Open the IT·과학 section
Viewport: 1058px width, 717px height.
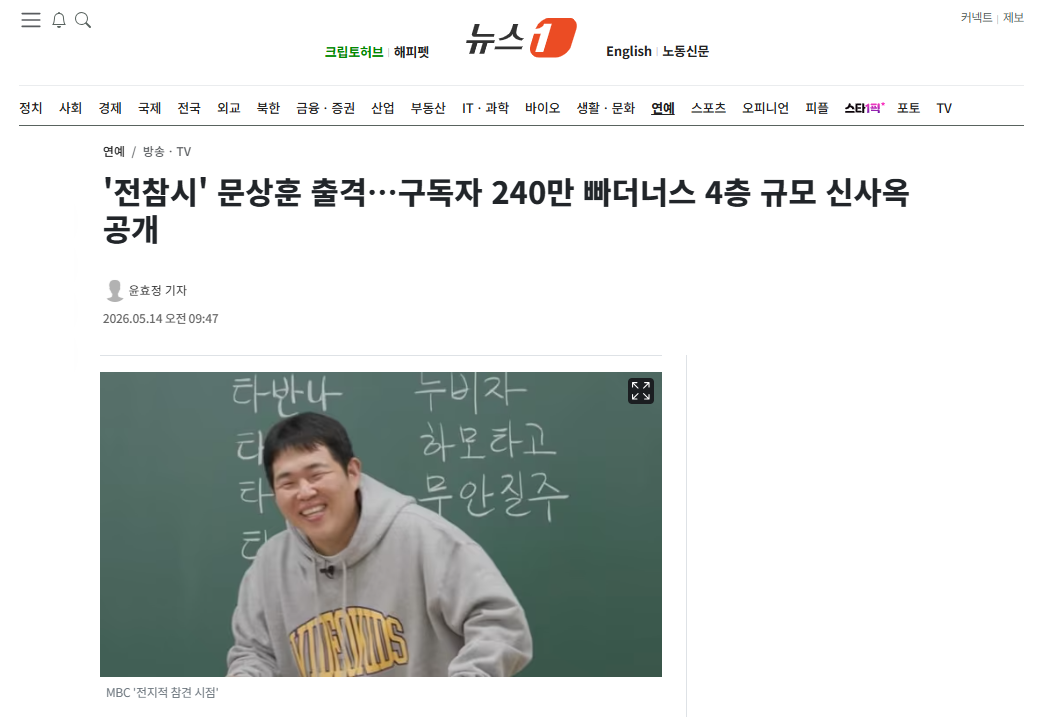coord(485,108)
